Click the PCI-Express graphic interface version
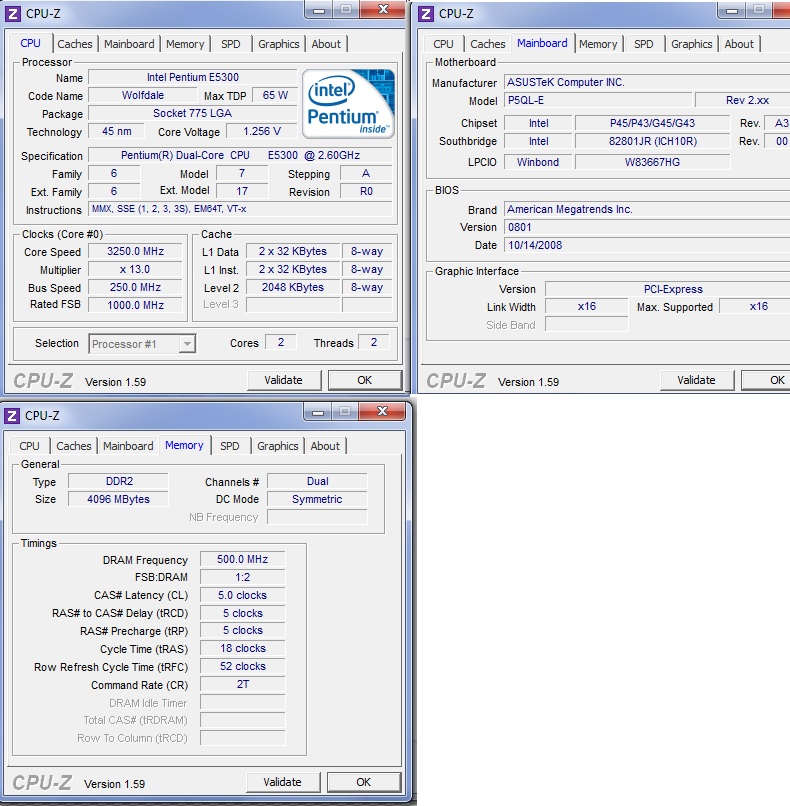This screenshot has height=806, width=790. point(667,289)
